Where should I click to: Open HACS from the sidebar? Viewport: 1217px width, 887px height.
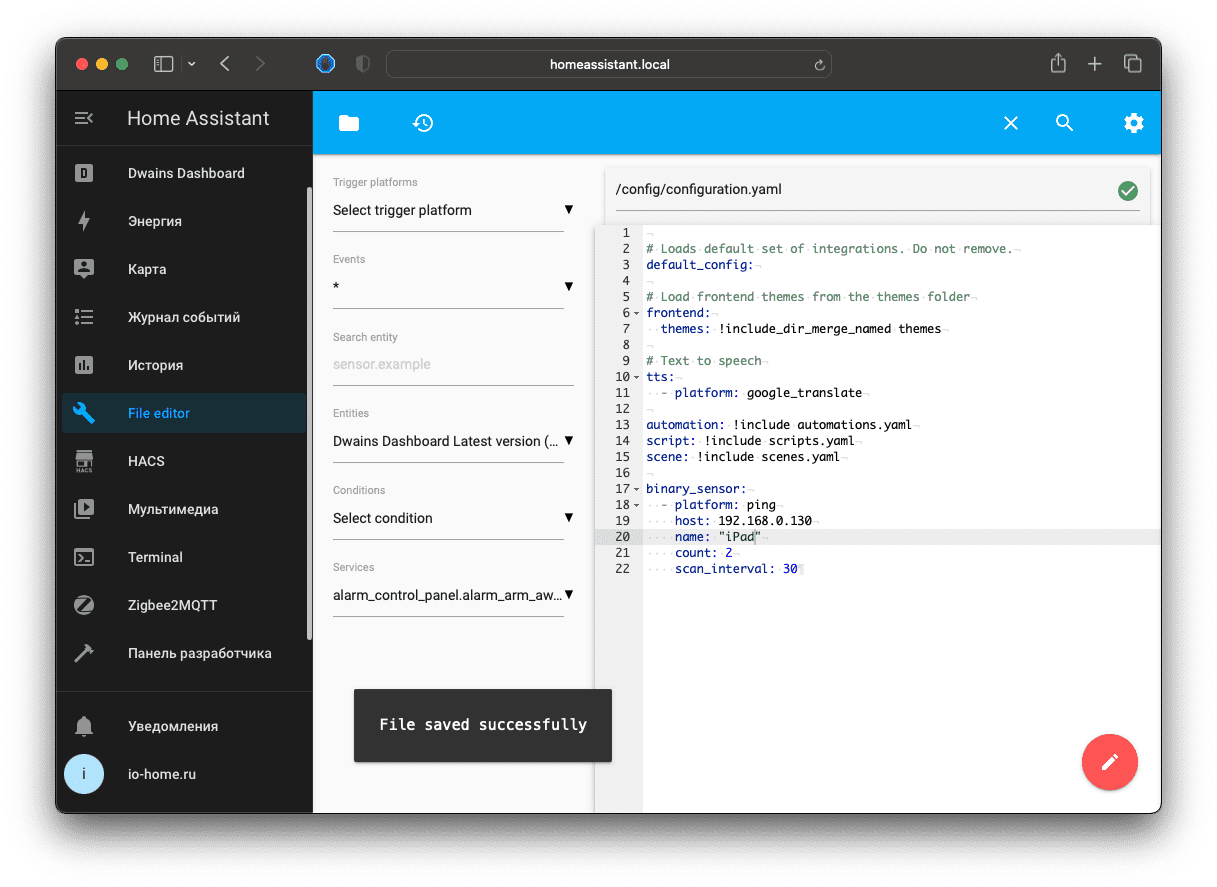point(146,461)
